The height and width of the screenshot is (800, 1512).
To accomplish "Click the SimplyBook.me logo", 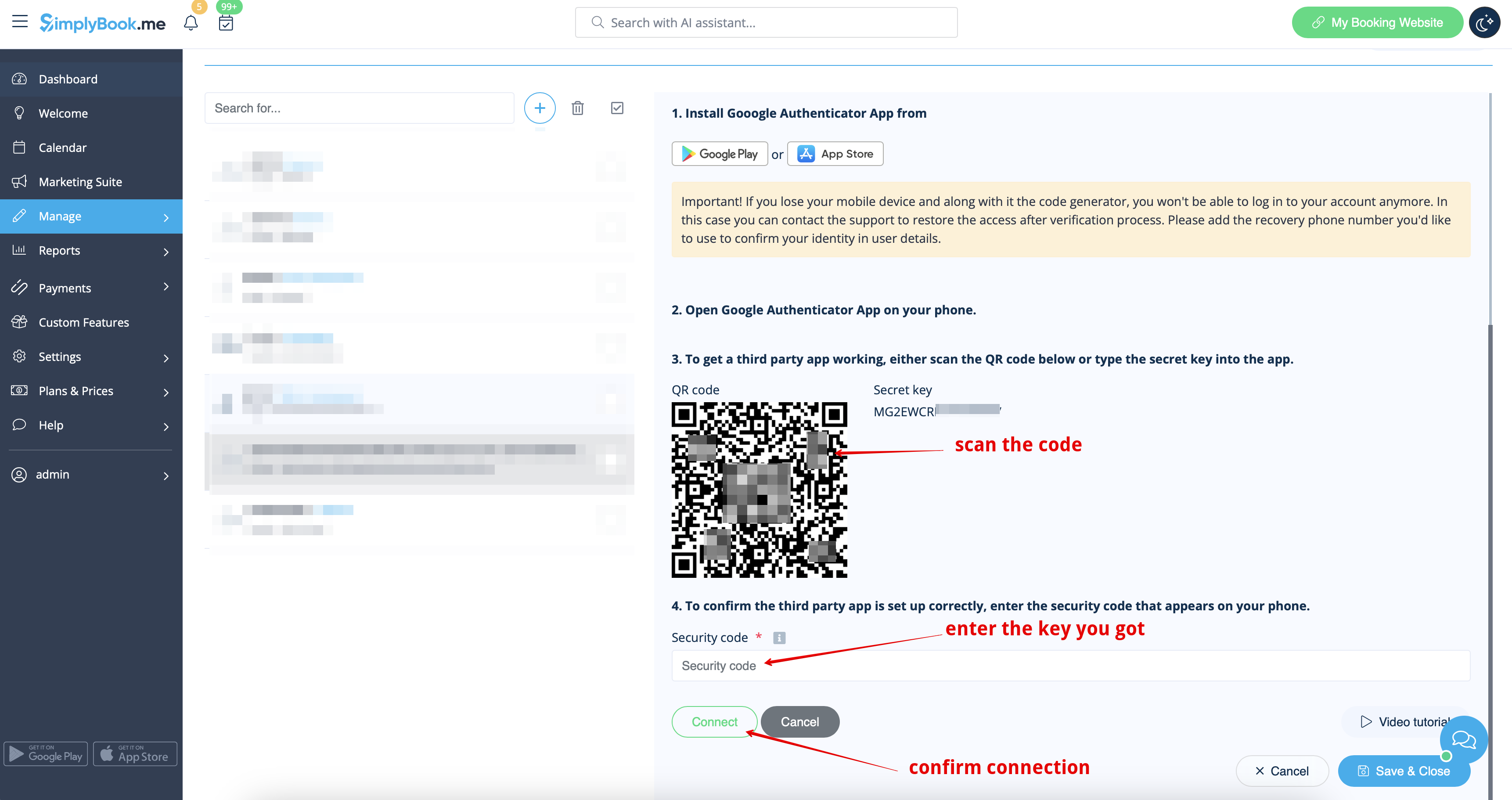I will pyautogui.click(x=103, y=23).
